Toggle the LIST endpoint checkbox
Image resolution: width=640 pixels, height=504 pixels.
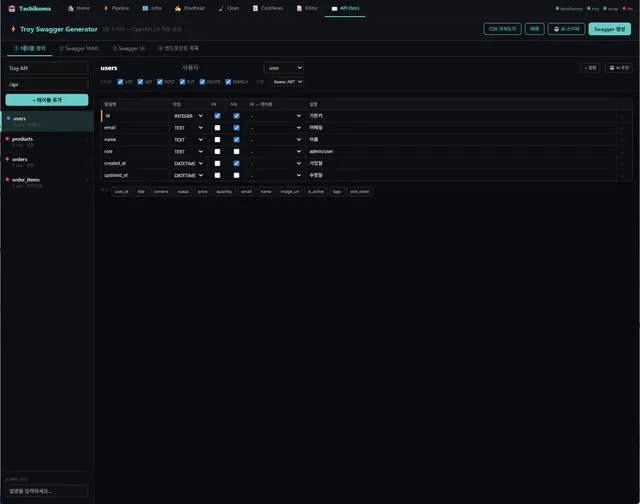(120, 82)
